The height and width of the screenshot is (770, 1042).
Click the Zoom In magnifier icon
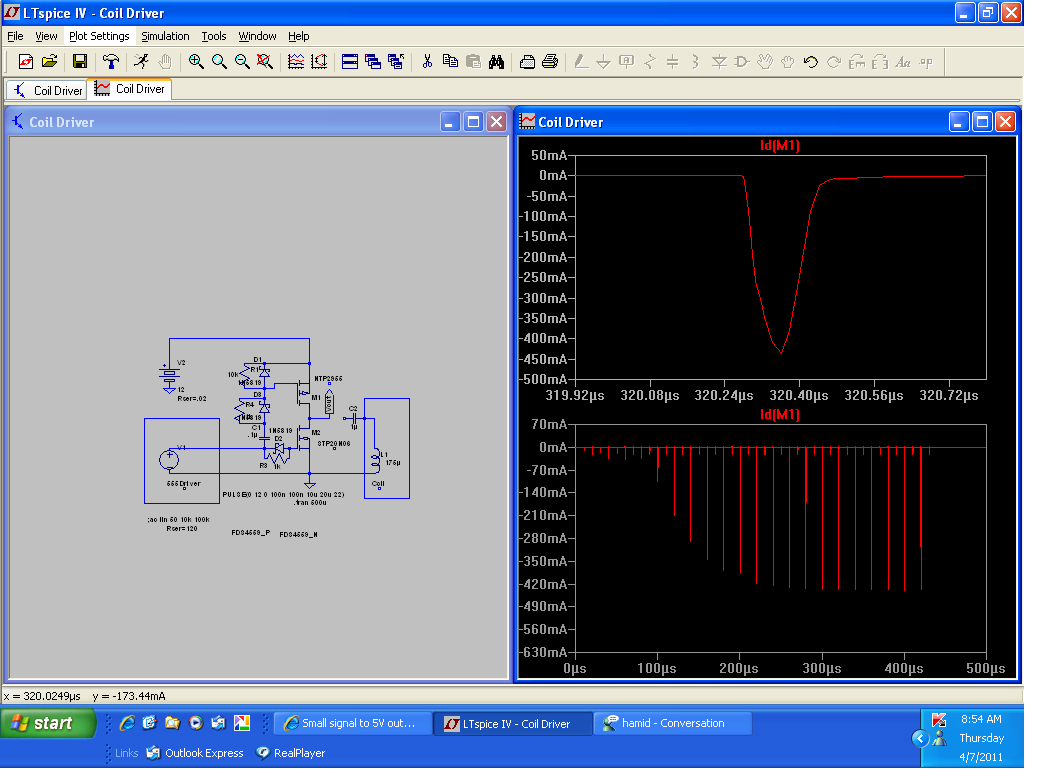coord(196,62)
